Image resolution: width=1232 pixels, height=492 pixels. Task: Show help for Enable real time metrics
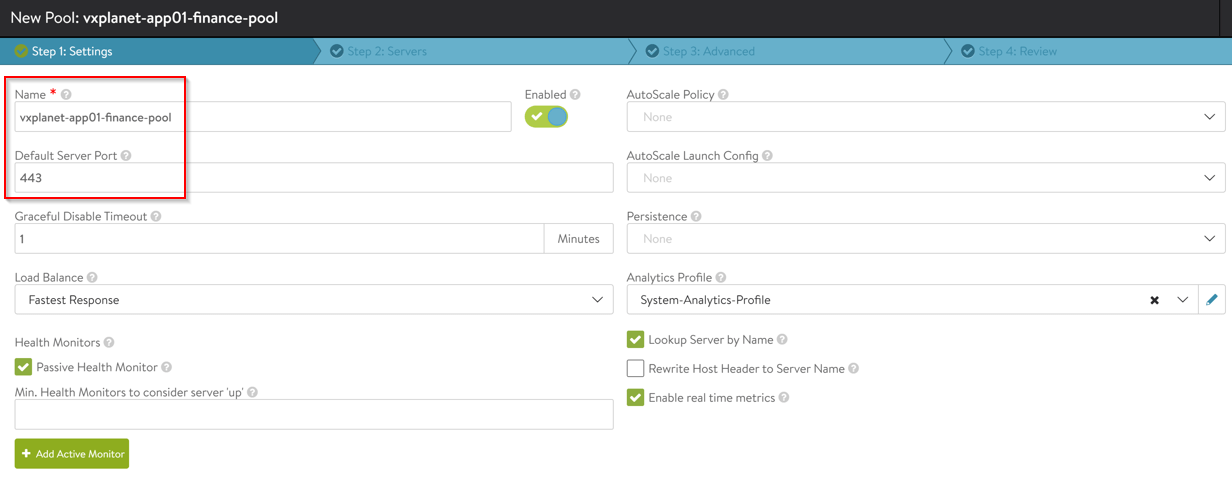[x=784, y=398]
